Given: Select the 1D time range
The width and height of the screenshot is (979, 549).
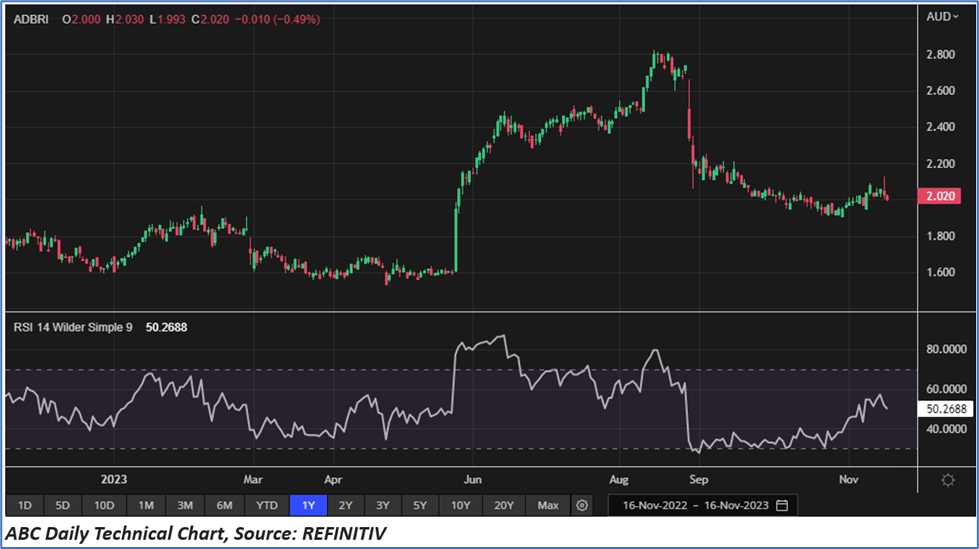Looking at the screenshot, I should [x=25, y=505].
